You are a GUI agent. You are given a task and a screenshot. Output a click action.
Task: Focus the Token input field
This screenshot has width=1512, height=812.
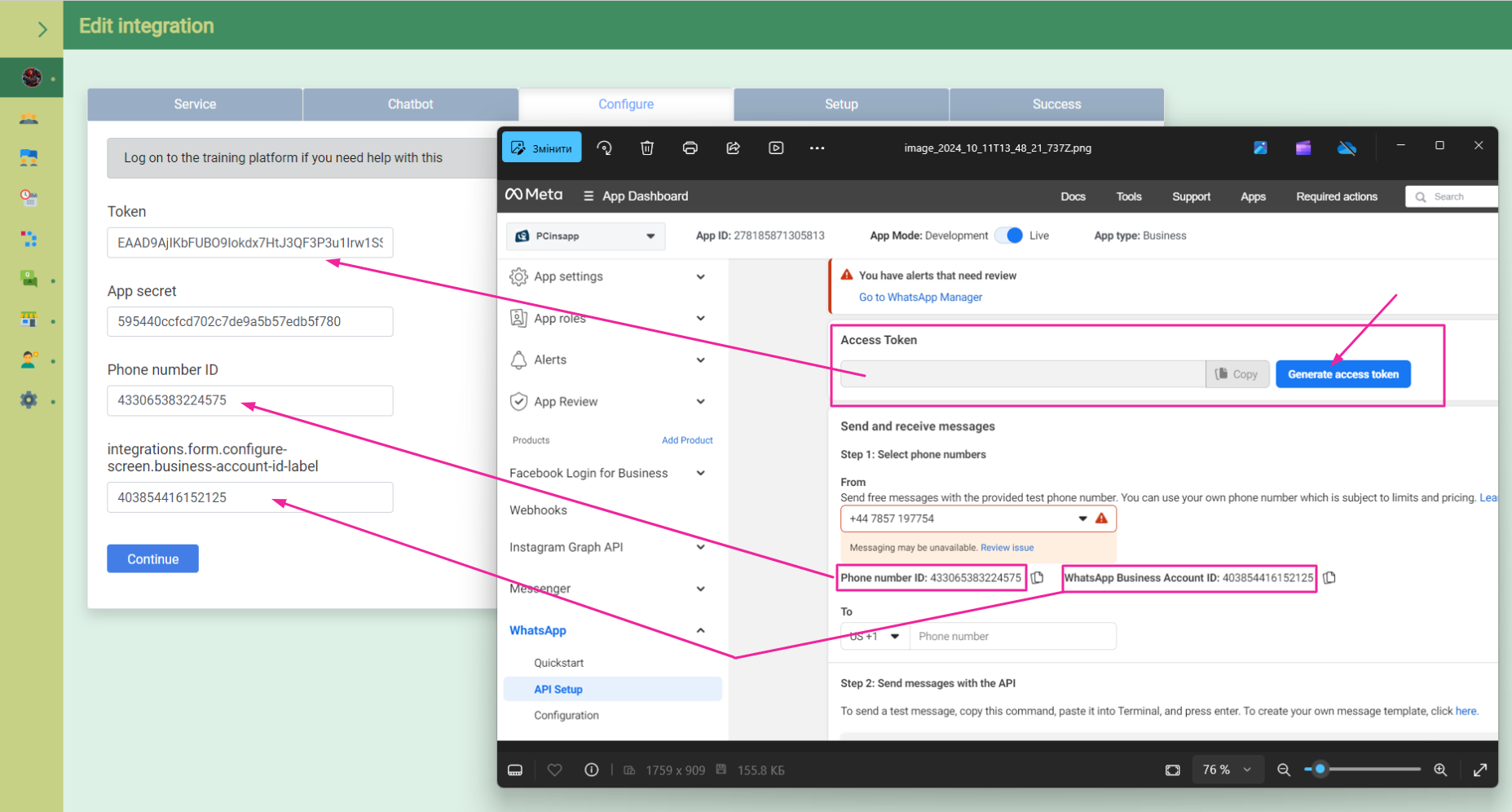click(249, 242)
